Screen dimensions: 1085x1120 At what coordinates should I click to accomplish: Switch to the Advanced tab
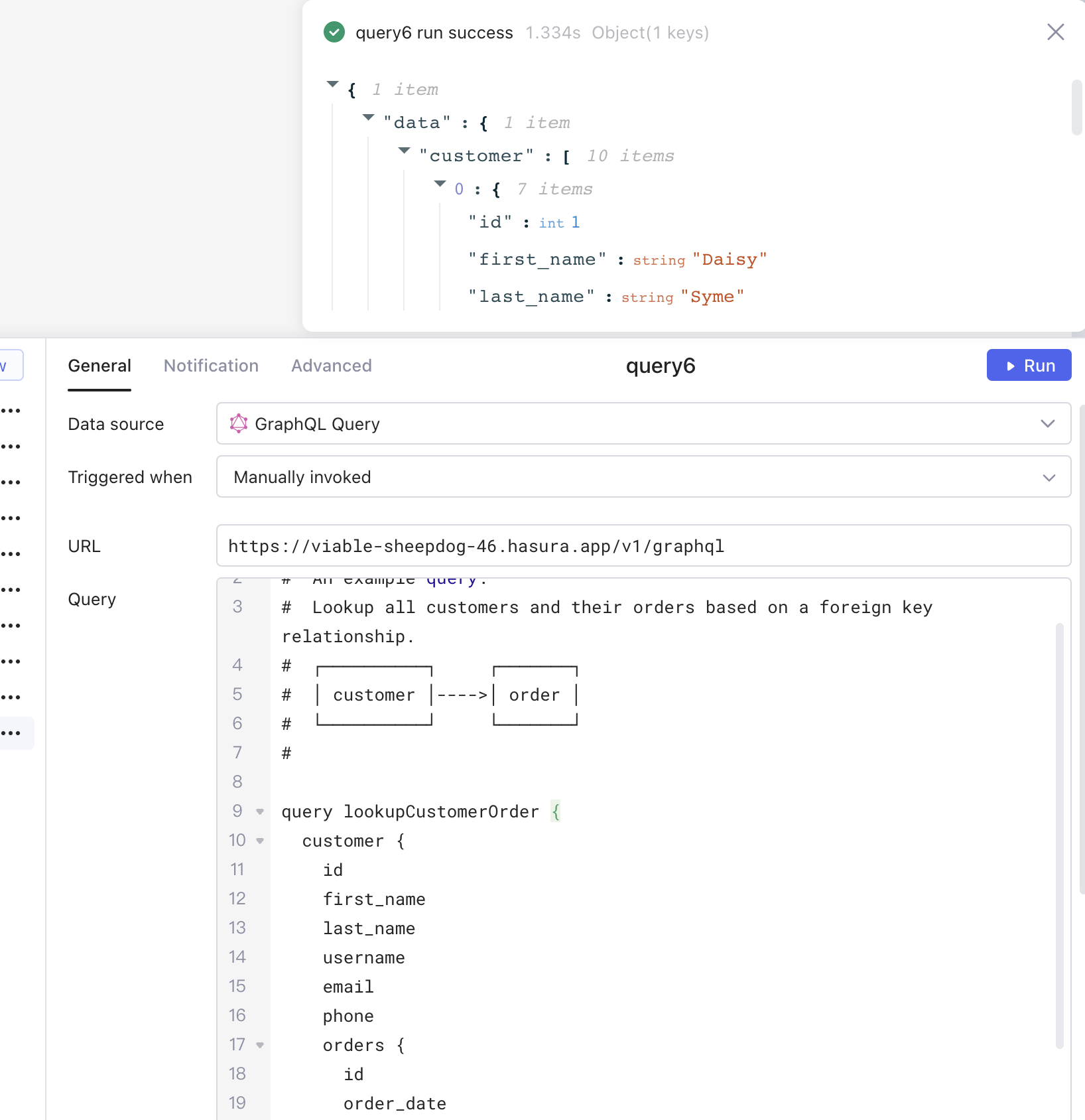pos(331,366)
